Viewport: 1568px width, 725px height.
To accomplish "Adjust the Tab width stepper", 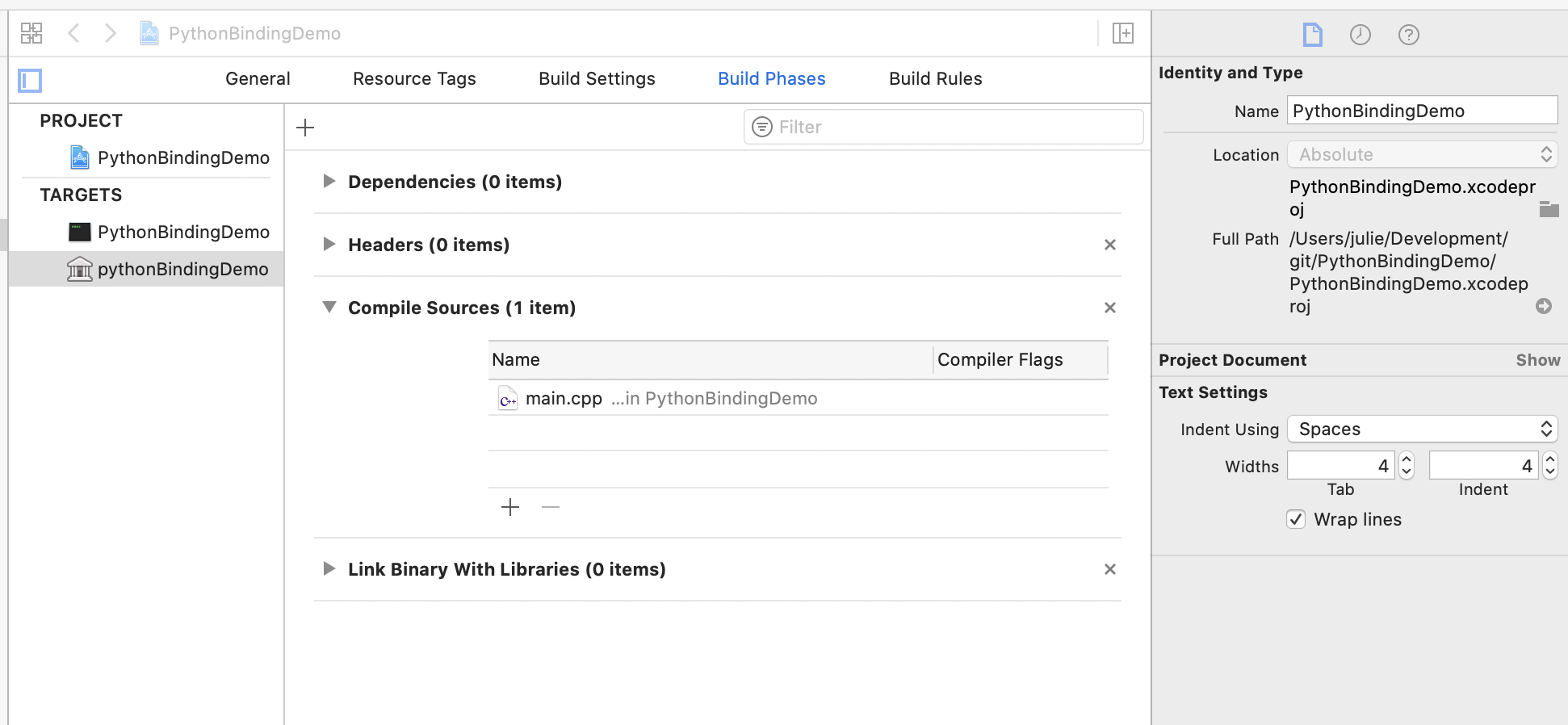I will tap(1407, 466).
